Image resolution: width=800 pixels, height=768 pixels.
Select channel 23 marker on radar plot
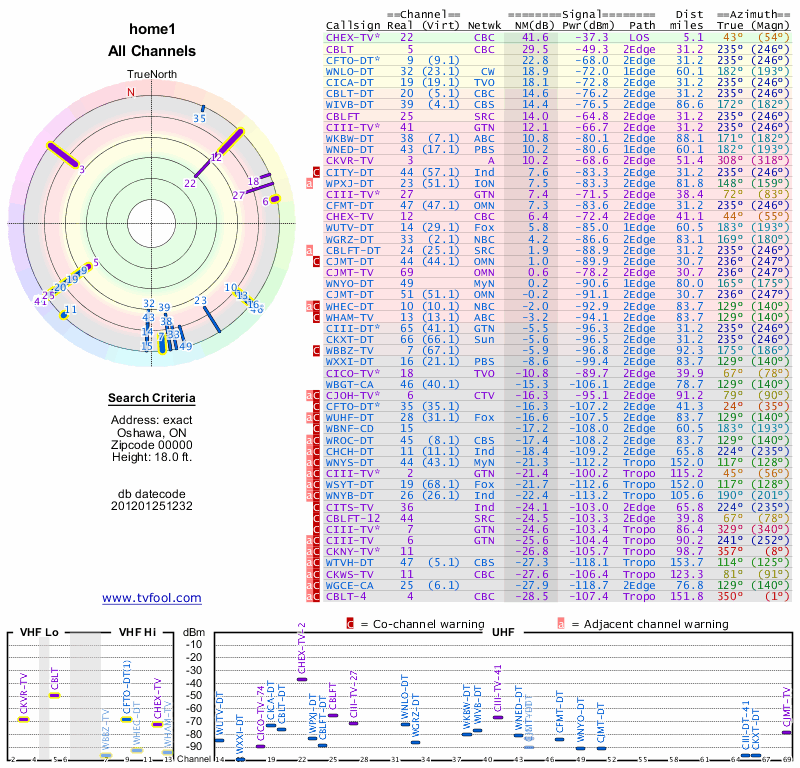[x=212, y=319]
